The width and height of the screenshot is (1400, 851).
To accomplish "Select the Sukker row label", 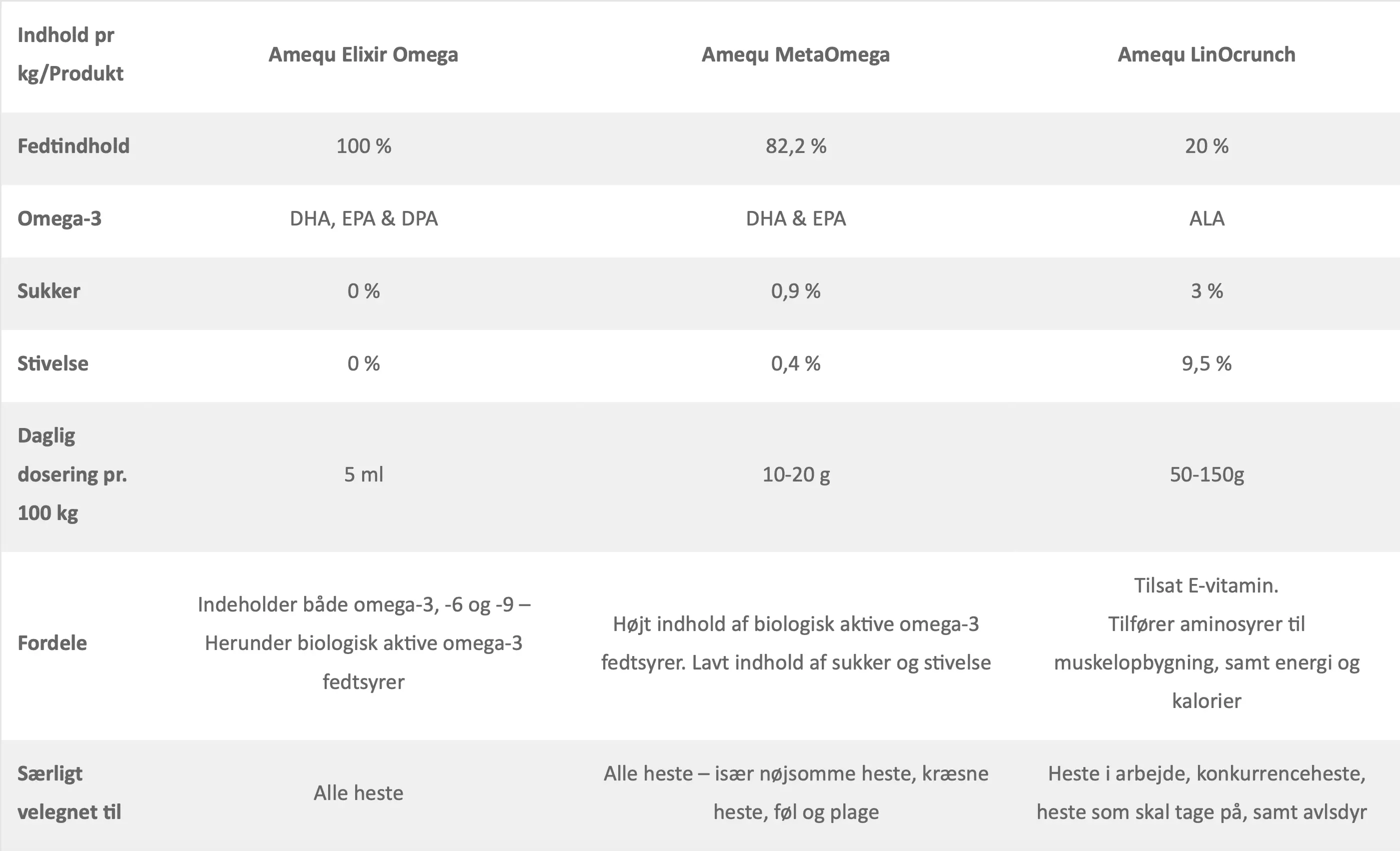I will pyautogui.click(x=49, y=291).
